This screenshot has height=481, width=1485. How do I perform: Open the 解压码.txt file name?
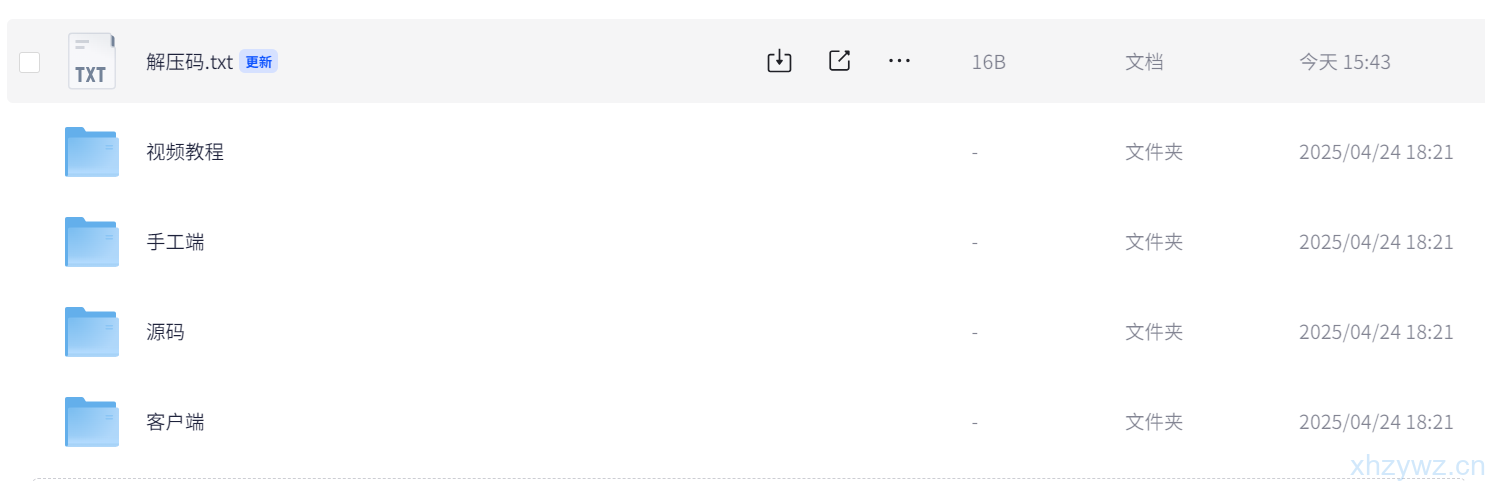tap(189, 62)
